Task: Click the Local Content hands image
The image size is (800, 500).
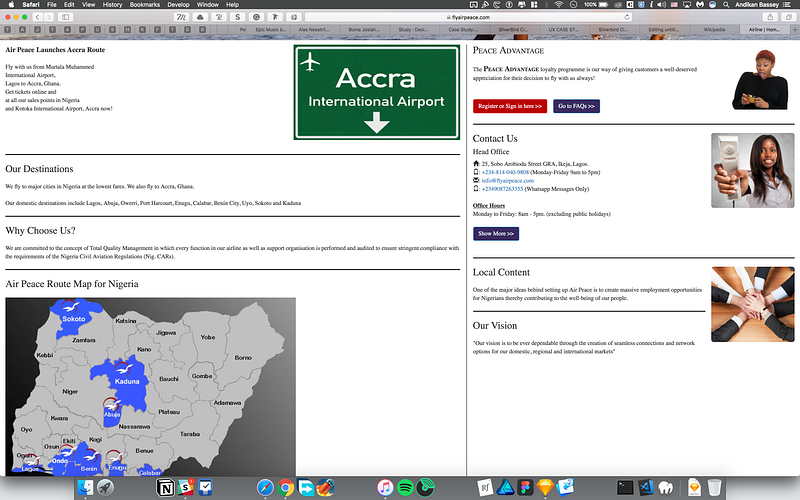Action: (x=753, y=304)
